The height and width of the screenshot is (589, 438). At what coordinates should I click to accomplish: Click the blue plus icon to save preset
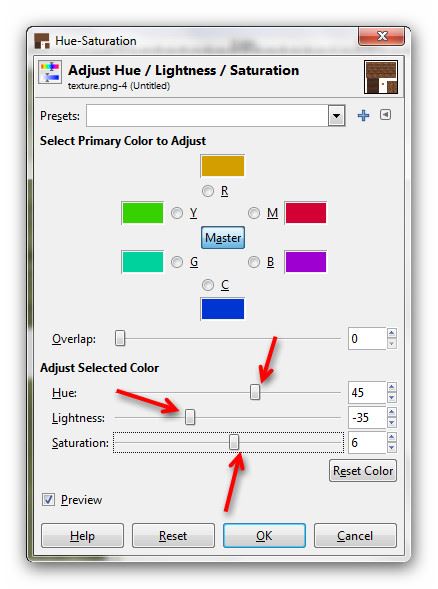click(363, 115)
